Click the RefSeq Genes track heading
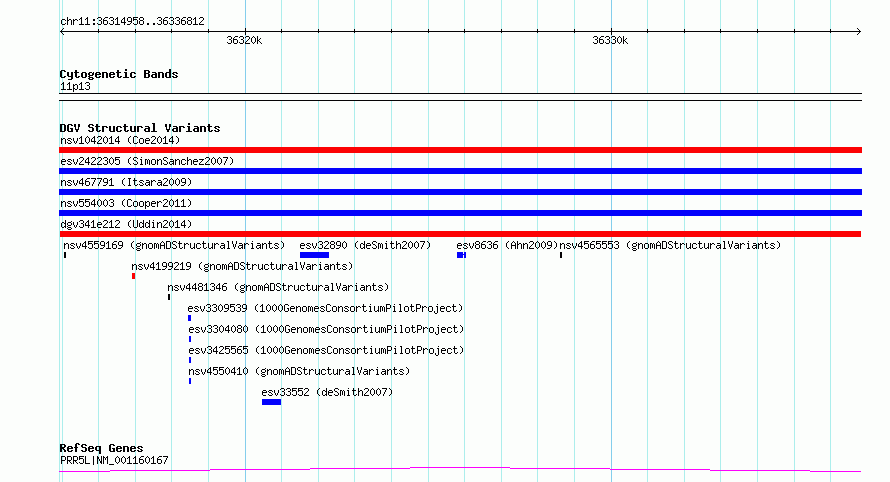The height and width of the screenshot is (482, 890). coord(101,449)
